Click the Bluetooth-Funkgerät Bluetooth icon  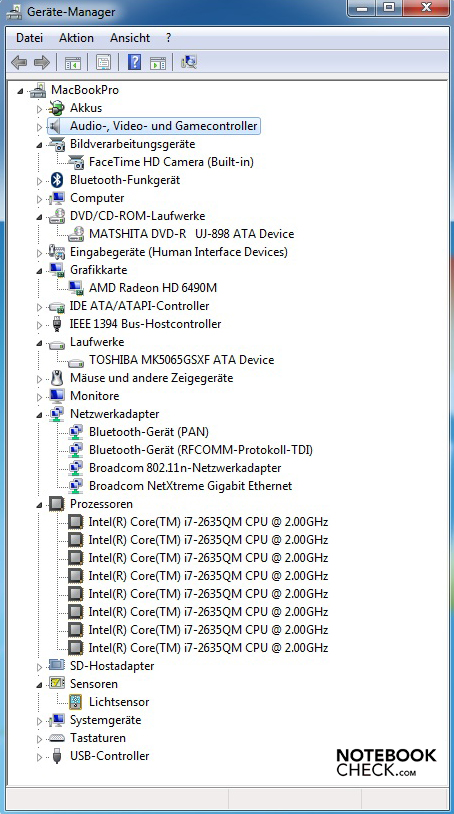pos(57,180)
